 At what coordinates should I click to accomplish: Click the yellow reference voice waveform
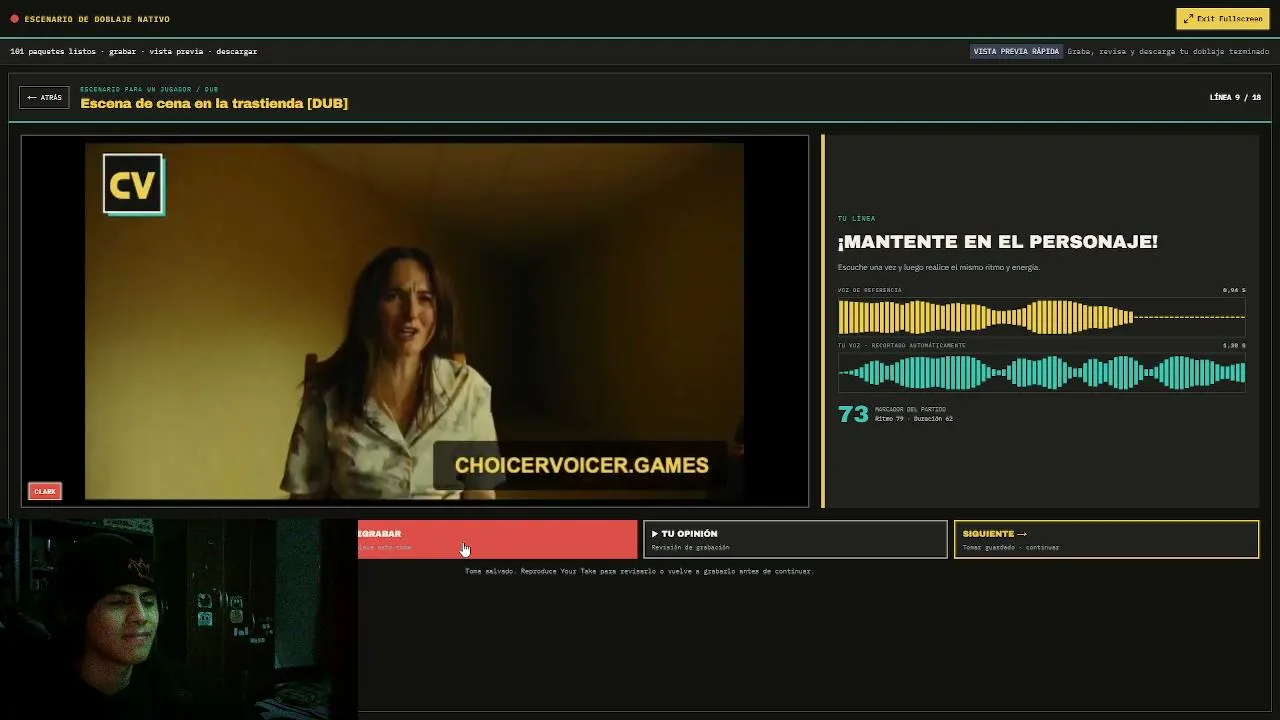click(1041, 317)
